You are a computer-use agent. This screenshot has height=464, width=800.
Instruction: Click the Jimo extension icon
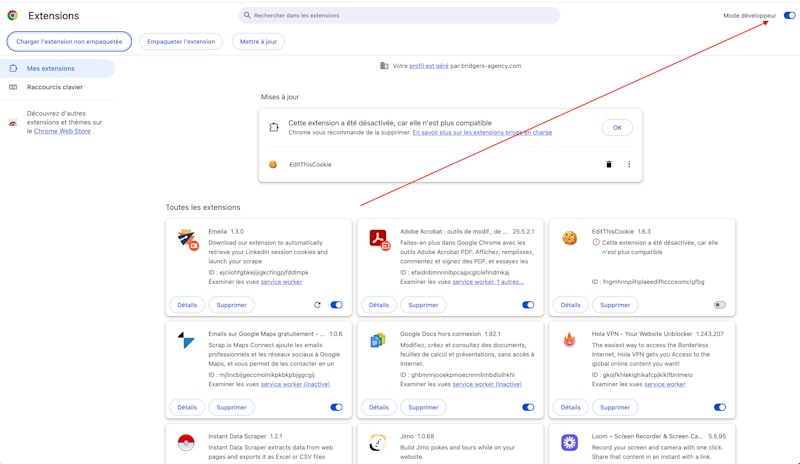(x=378, y=443)
